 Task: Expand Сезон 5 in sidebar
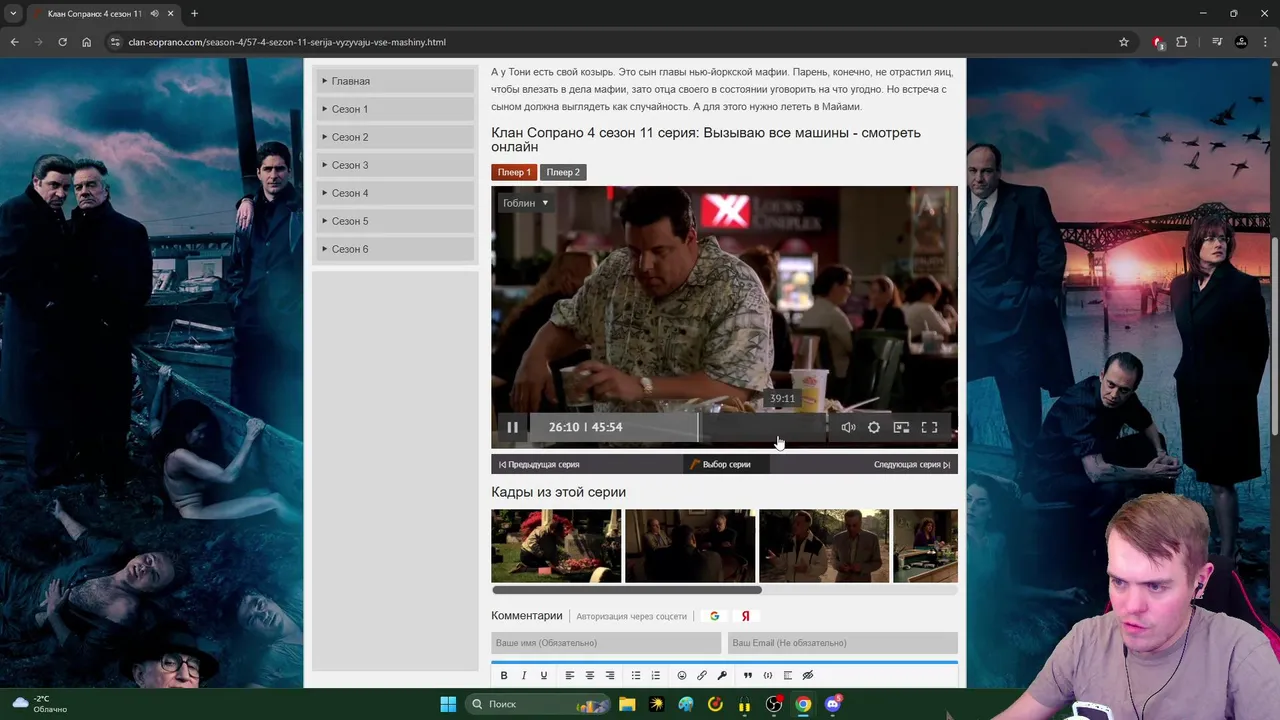click(x=395, y=221)
